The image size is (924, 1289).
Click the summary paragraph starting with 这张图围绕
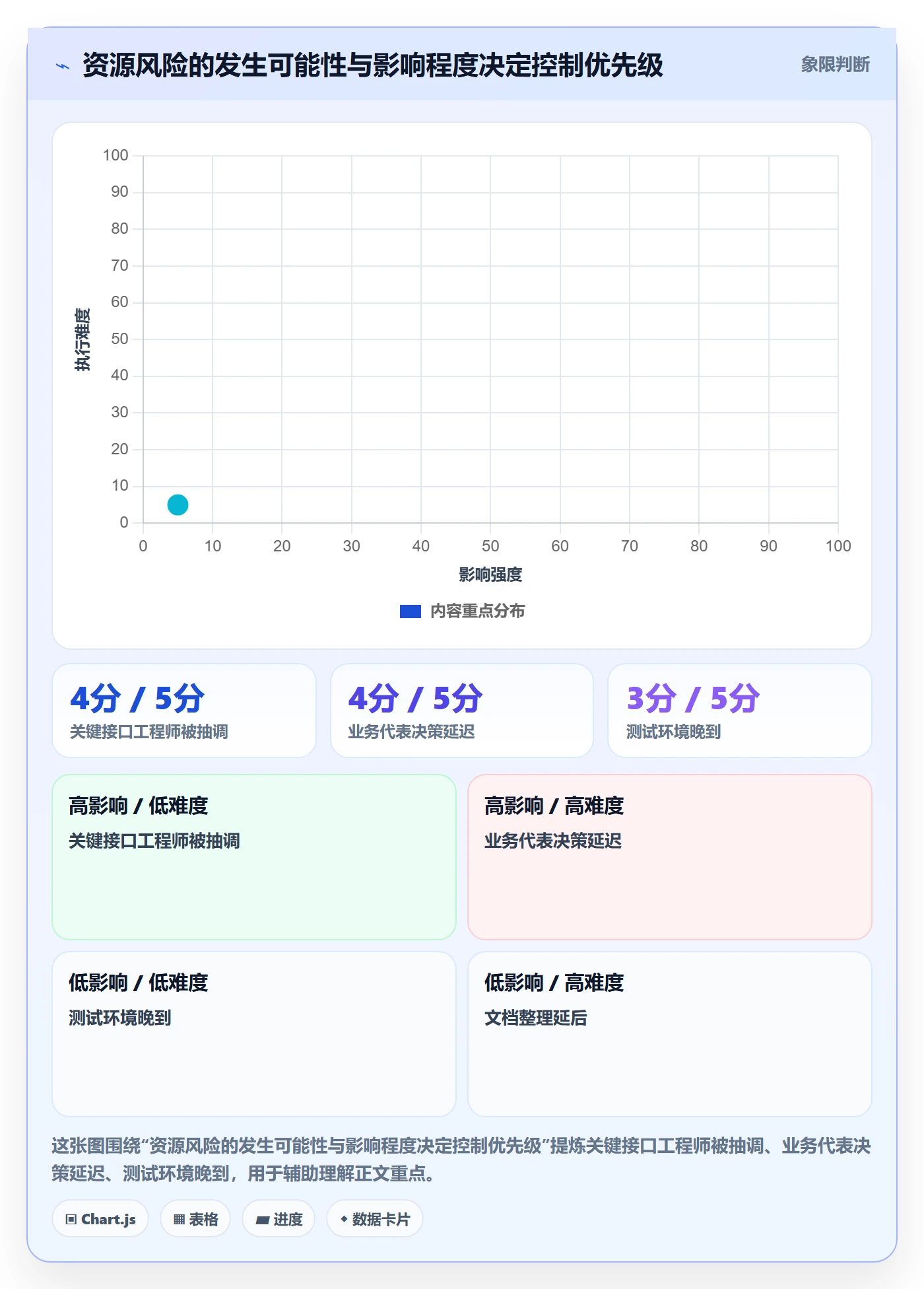click(461, 1160)
